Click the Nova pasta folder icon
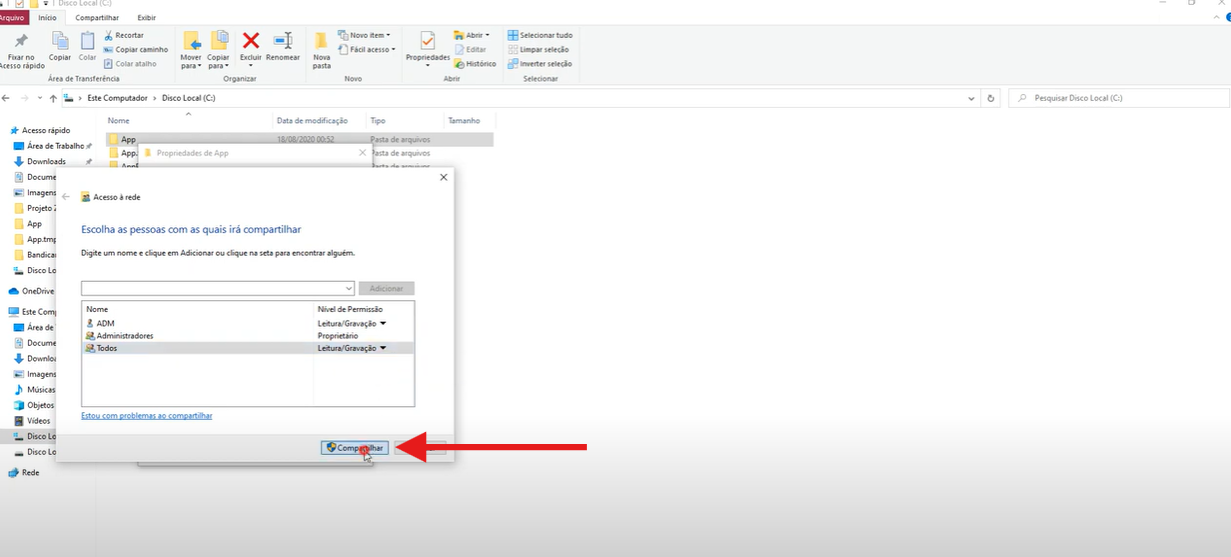The width and height of the screenshot is (1231, 557). (321, 42)
